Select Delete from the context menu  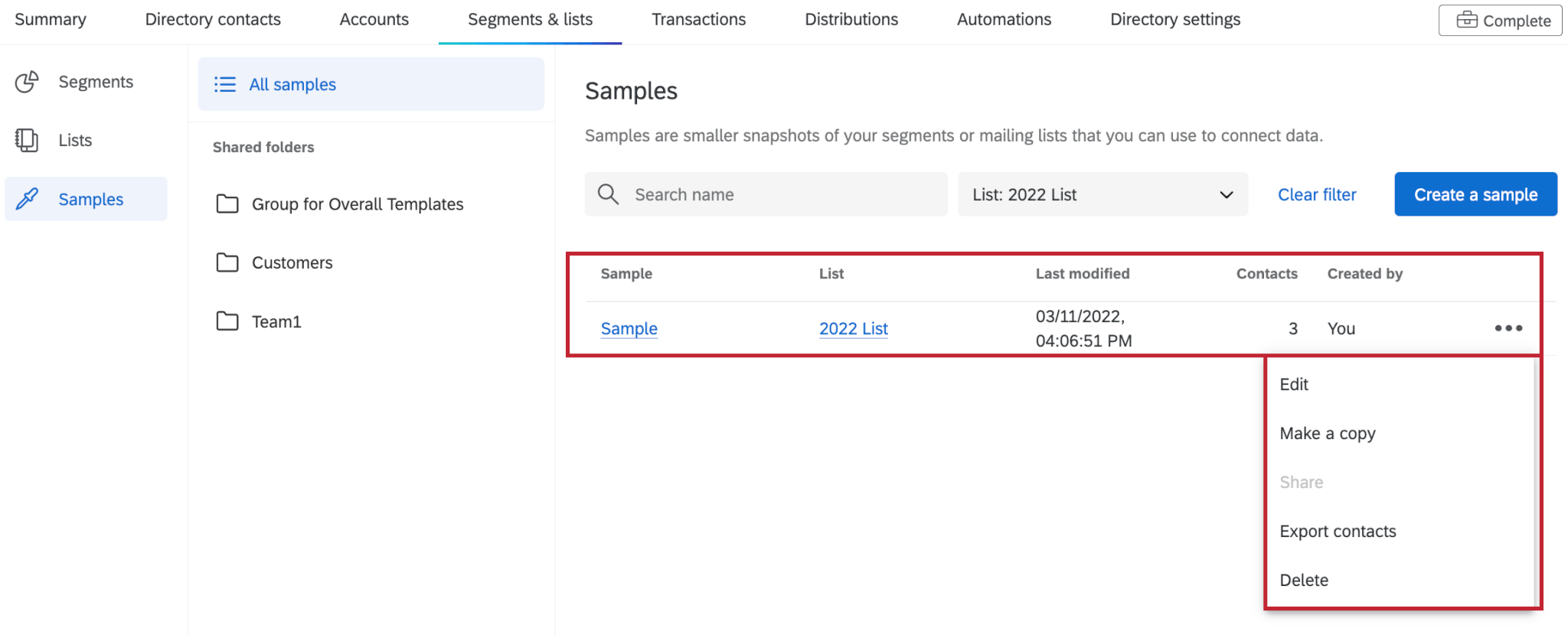point(1304,580)
